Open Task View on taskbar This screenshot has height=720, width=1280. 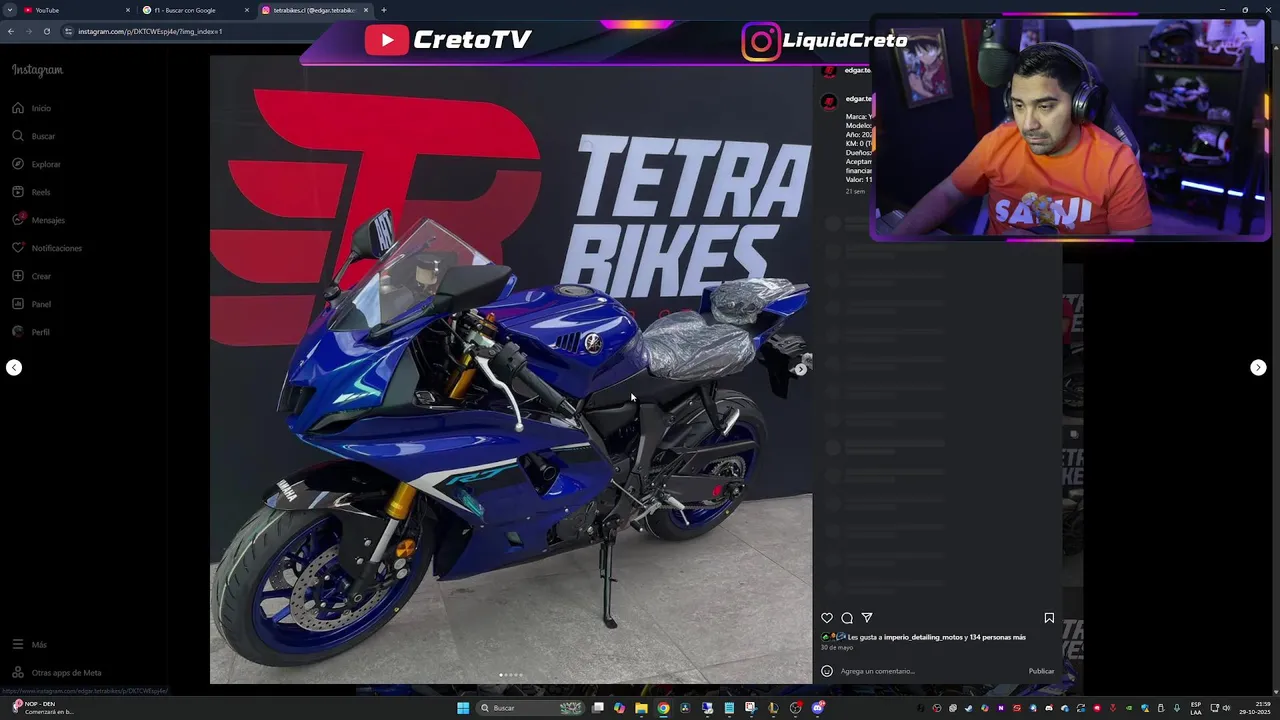click(x=598, y=708)
